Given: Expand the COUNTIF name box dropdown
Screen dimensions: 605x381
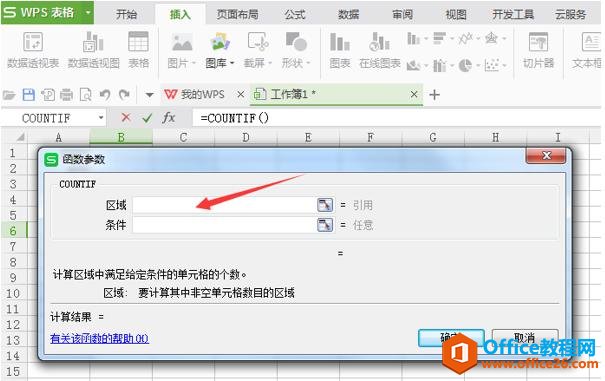Looking at the screenshot, I should pyautogui.click(x=101, y=117).
